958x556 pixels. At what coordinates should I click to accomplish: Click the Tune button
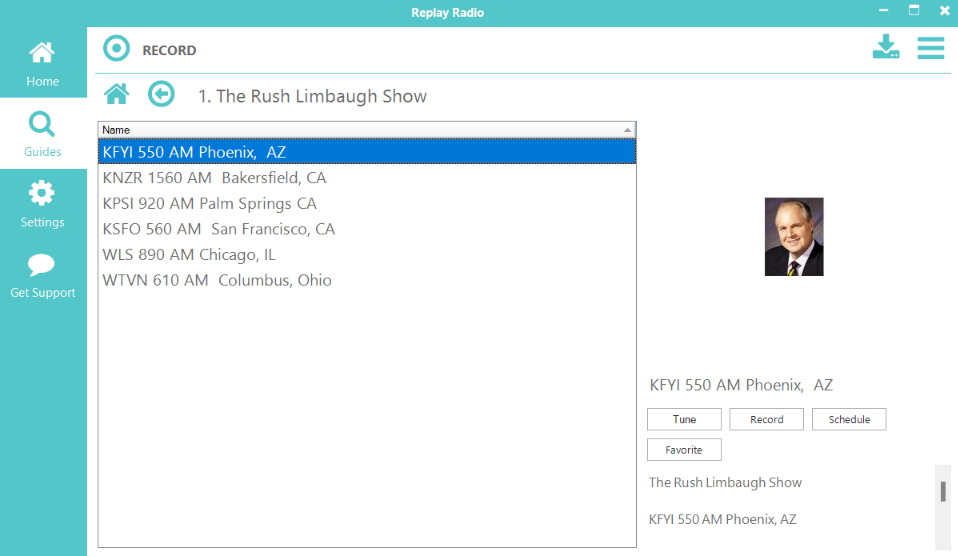pos(684,419)
